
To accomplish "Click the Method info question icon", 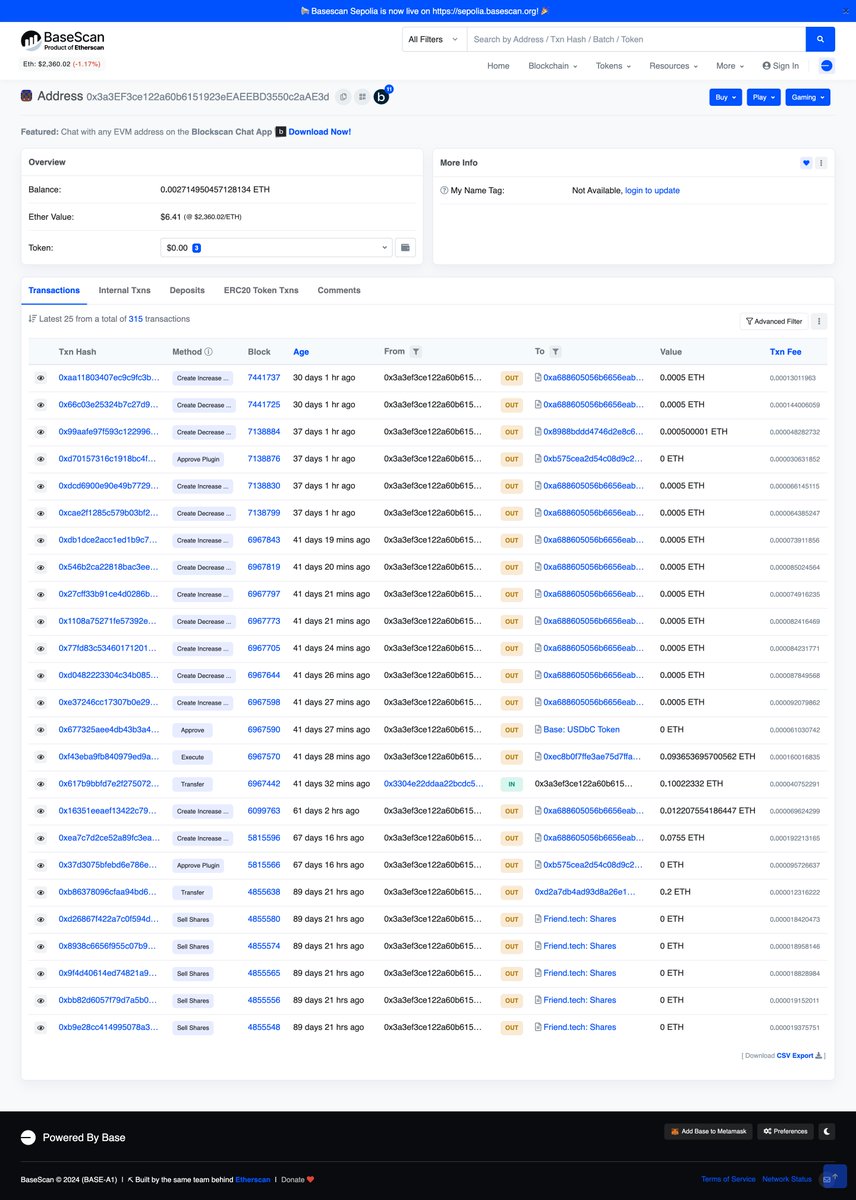I will click(209, 352).
